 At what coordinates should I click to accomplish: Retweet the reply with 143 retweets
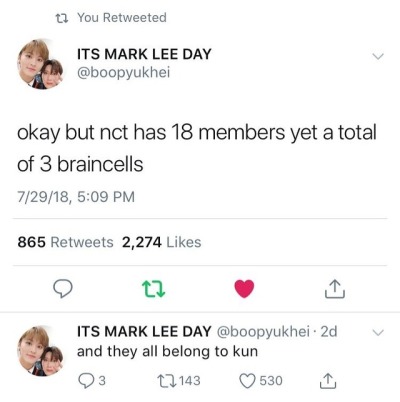pyautogui.click(x=179, y=381)
